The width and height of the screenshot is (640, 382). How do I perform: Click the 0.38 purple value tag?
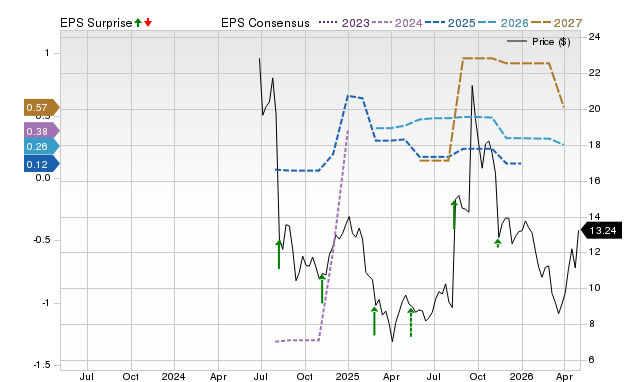pyautogui.click(x=42, y=131)
